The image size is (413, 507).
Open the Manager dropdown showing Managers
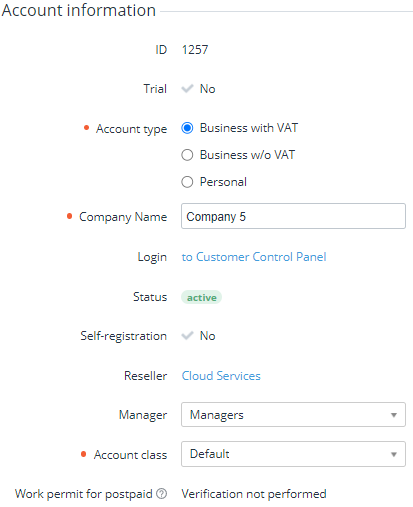[293, 415]
